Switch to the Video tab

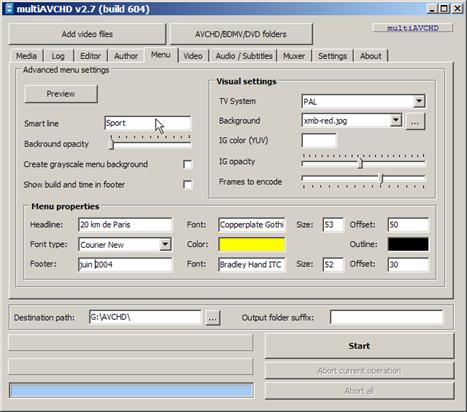[x=193, y=56]
